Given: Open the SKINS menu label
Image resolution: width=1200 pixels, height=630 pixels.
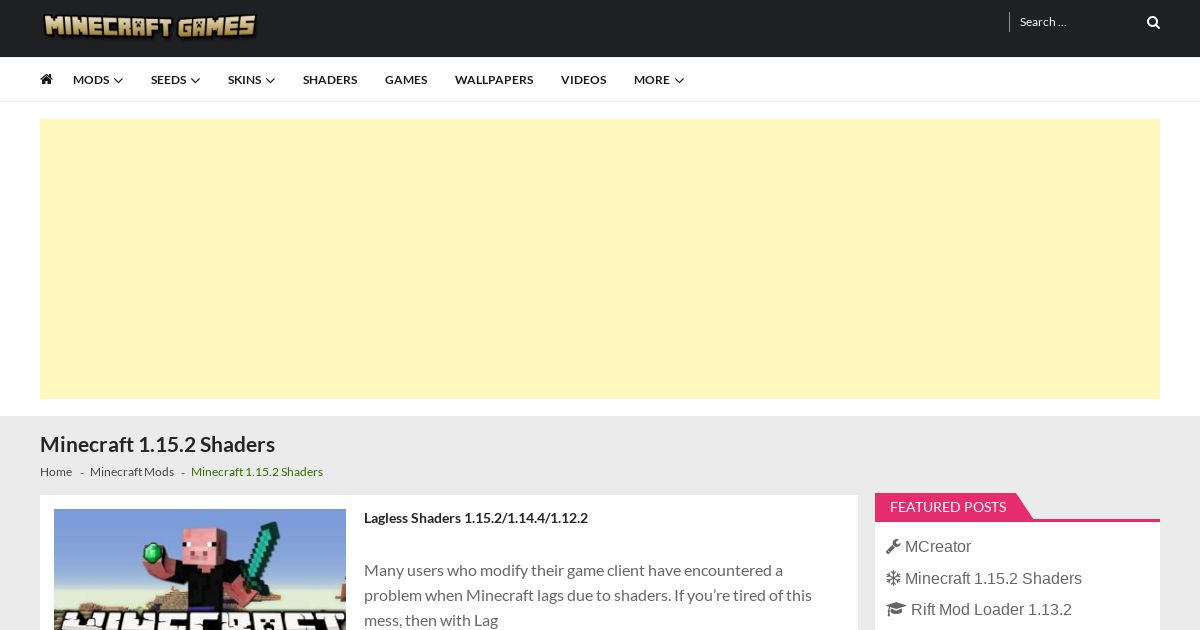Looking at the screenshot, I should coord(244,80).
